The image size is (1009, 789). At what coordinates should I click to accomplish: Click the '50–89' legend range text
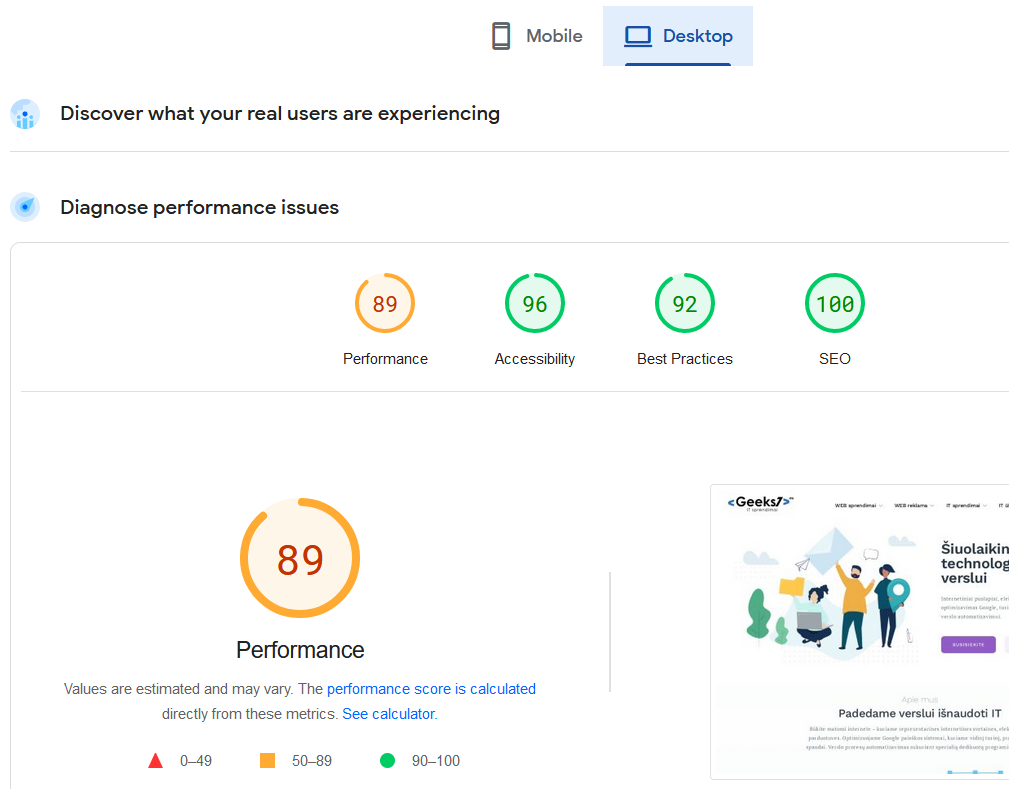coord(311,761)
